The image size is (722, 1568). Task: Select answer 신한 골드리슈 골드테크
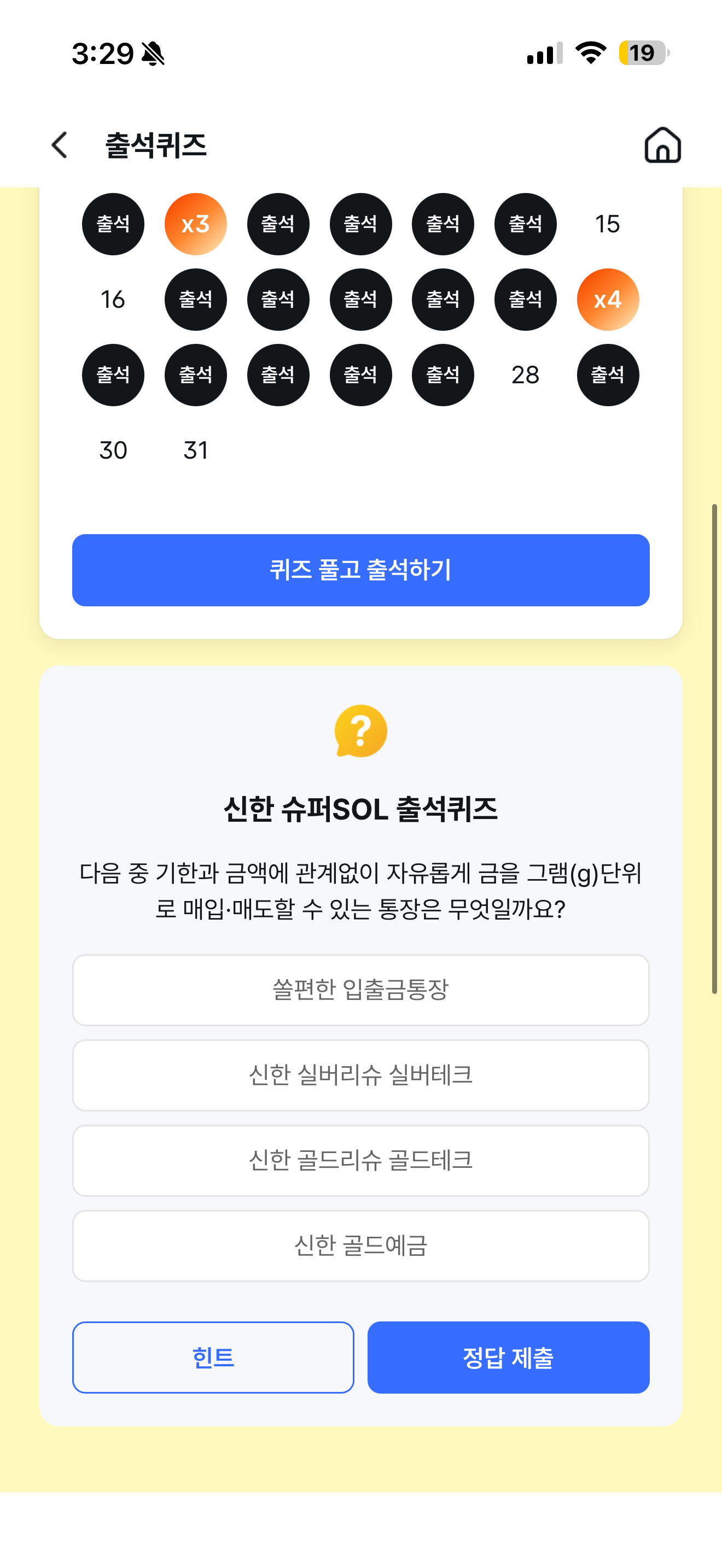coord(360,1160)
